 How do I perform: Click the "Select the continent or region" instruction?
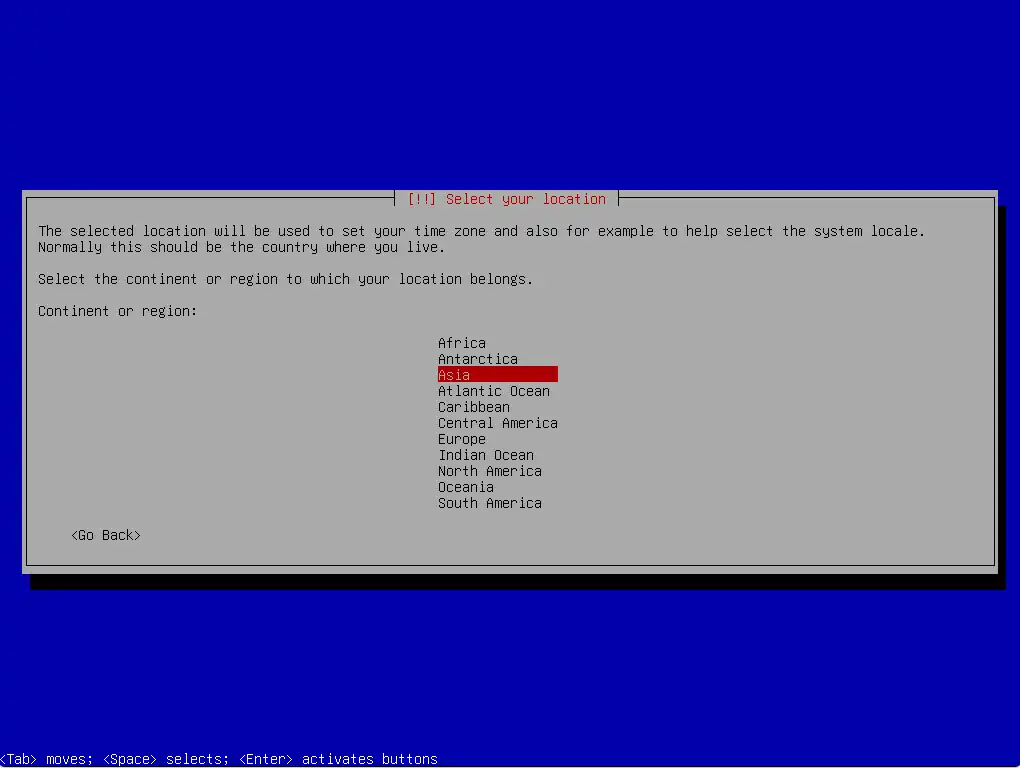[285, 279]
